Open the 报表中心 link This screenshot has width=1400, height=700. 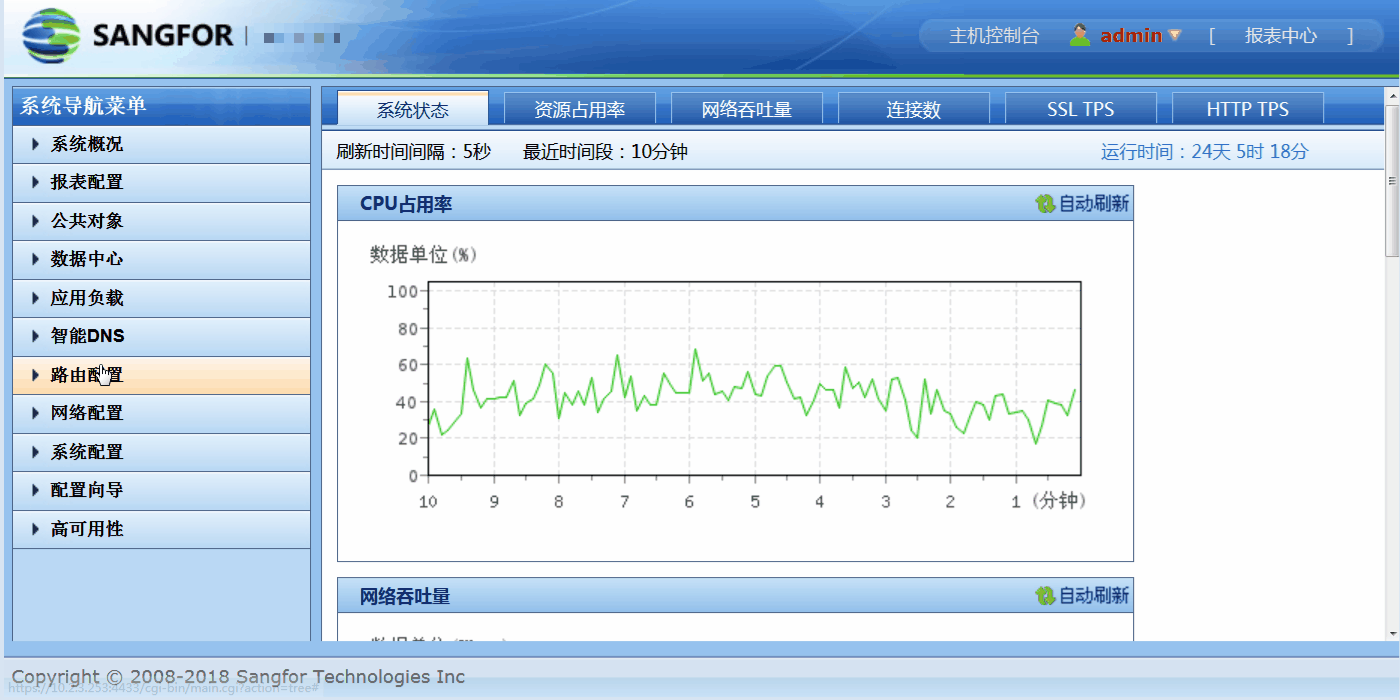pyautogui.click(x=1280, y=36)
